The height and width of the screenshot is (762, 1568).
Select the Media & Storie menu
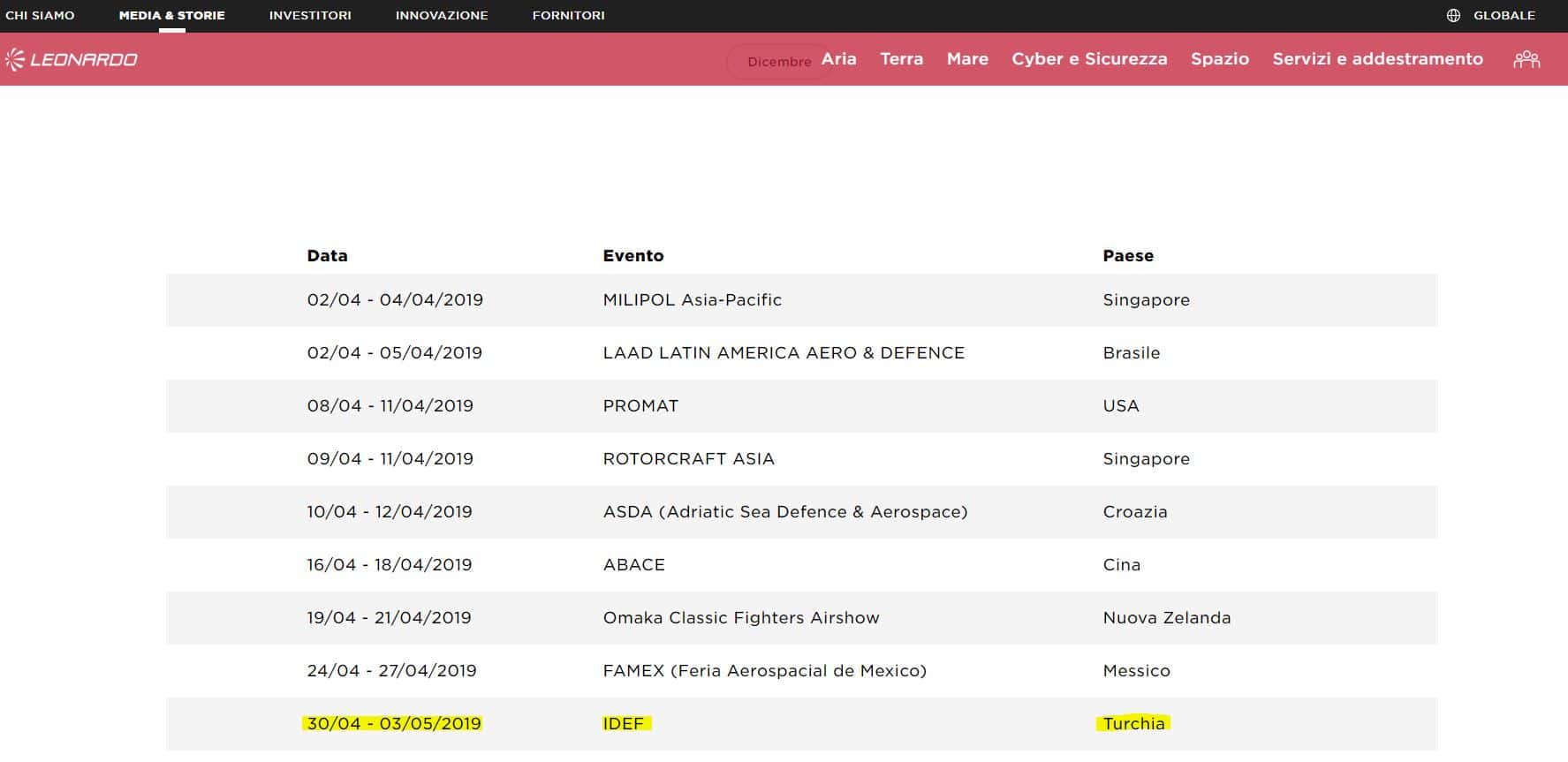171,15
